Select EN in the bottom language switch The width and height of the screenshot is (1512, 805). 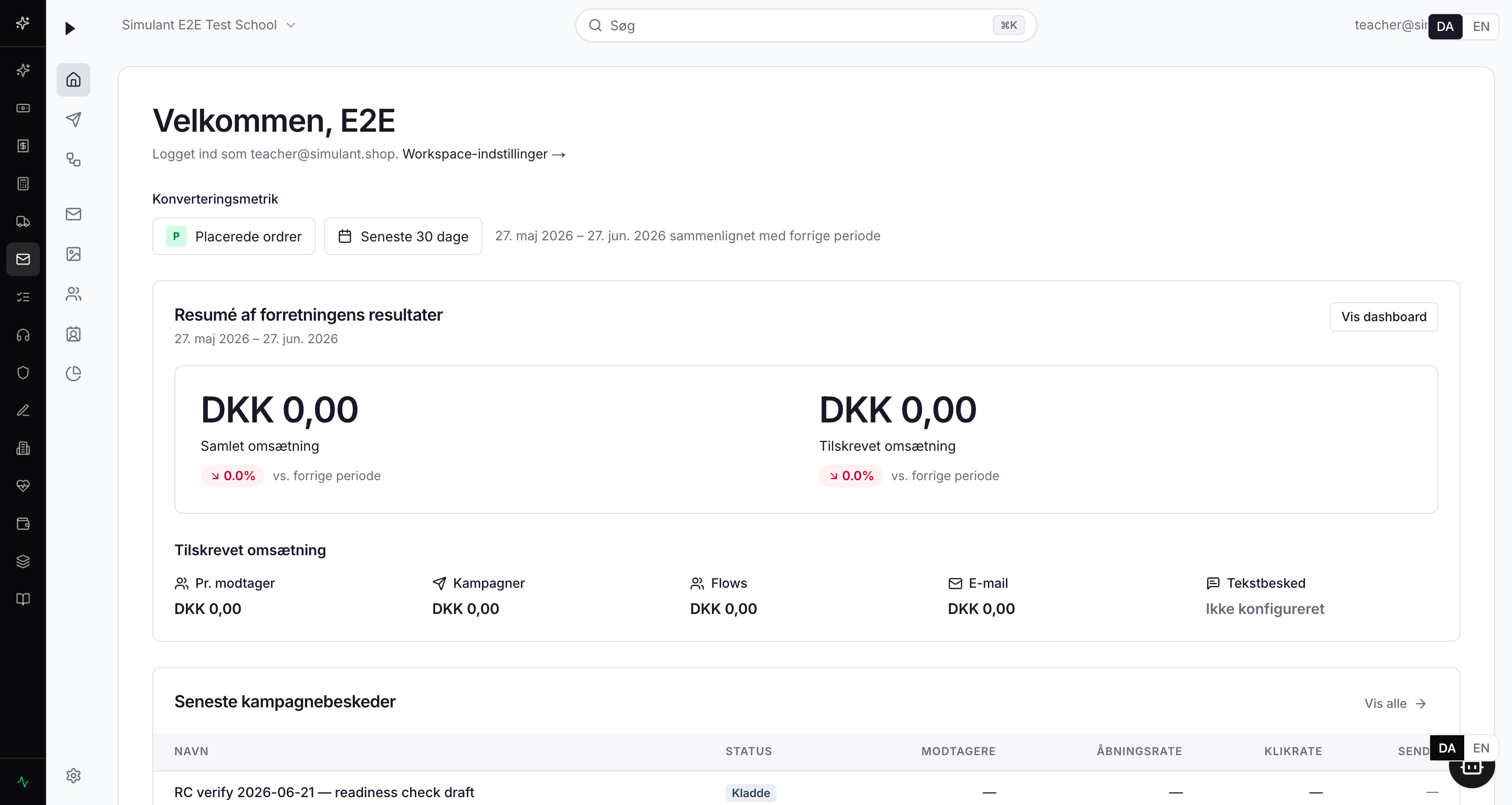coord(1481,748)
